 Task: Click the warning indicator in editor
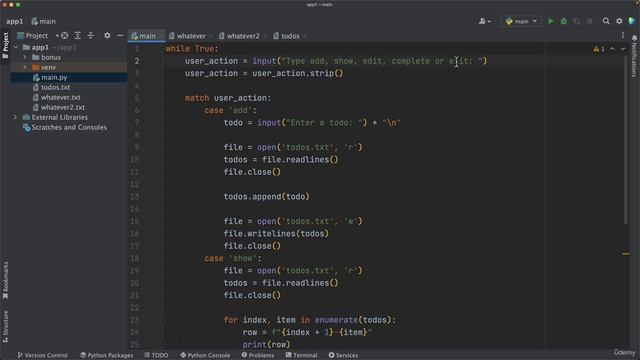(x=599, y=49)
